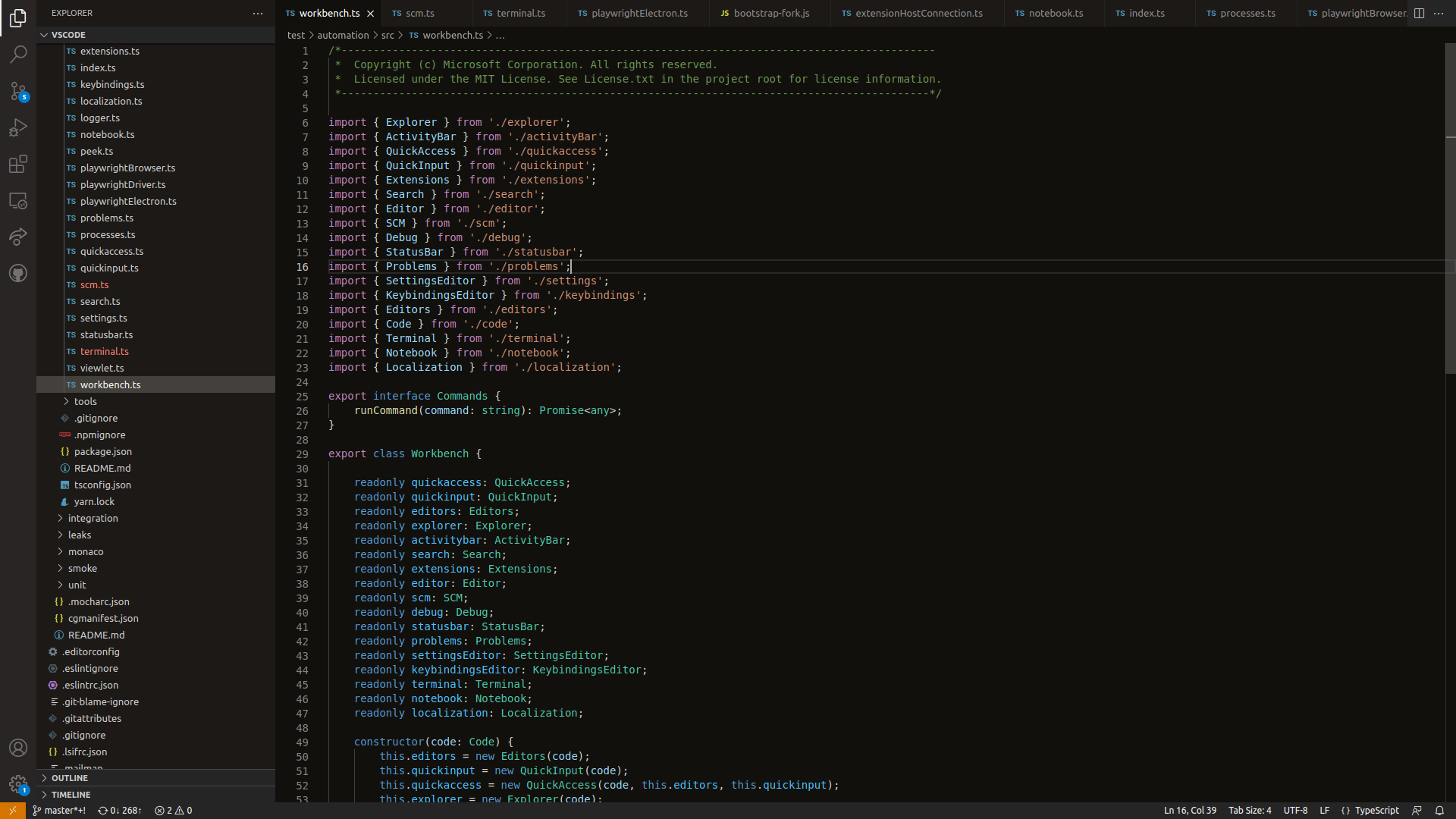
Task: Expand the integration folder
Action: [93, 519]
